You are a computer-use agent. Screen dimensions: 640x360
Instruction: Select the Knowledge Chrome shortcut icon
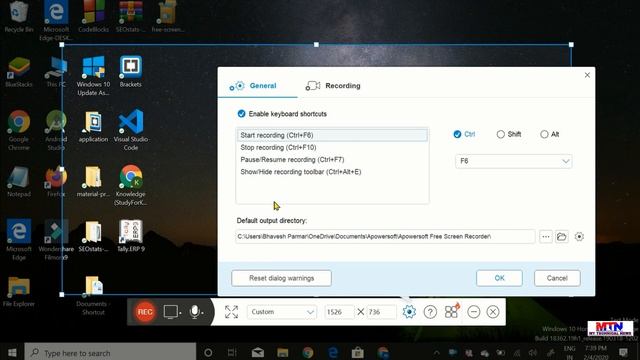click(x=131, y=185)
